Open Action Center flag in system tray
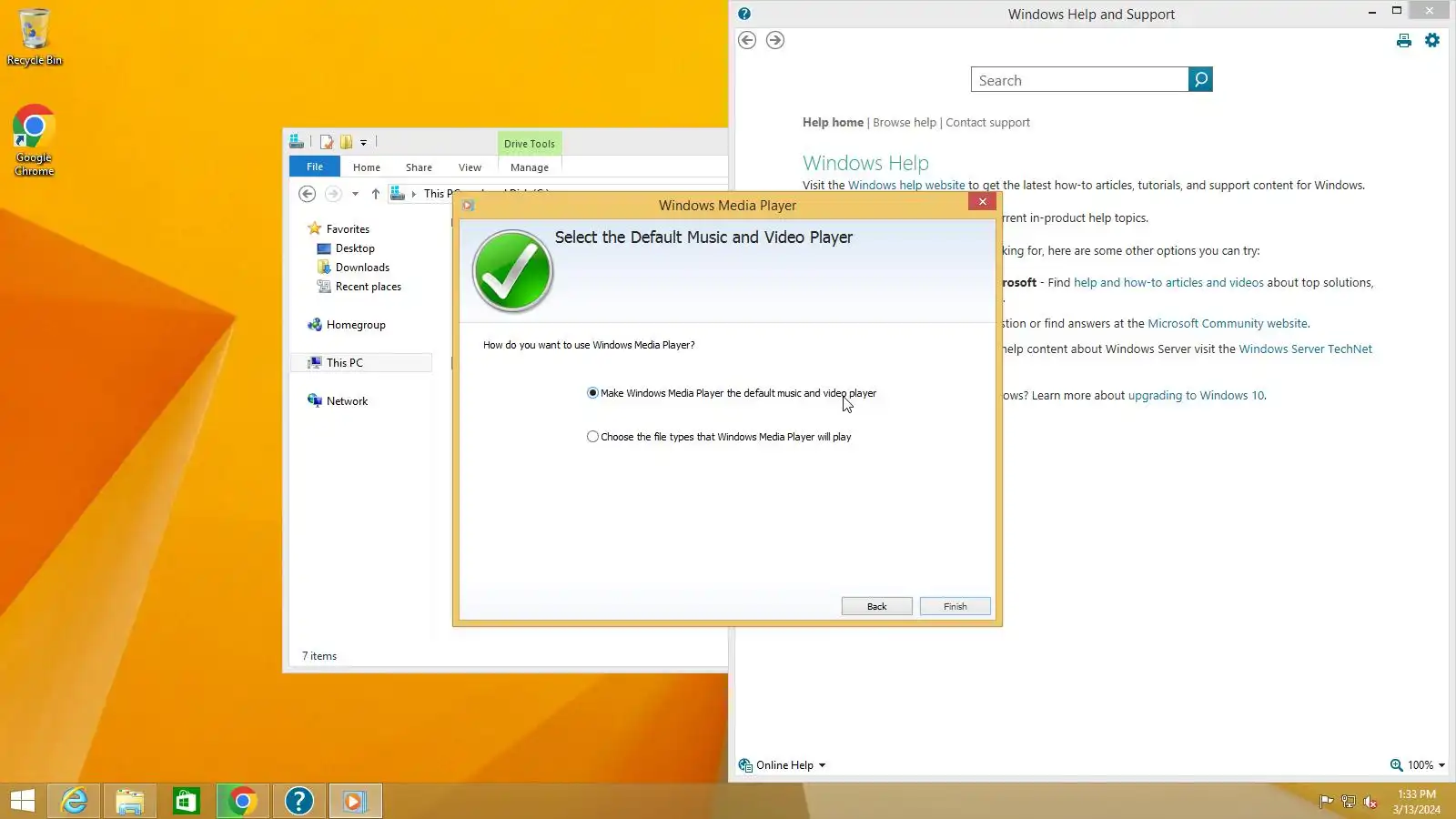Image resolution: width=1456 pixels, height=819 pixels. (x=1326, y=802)
